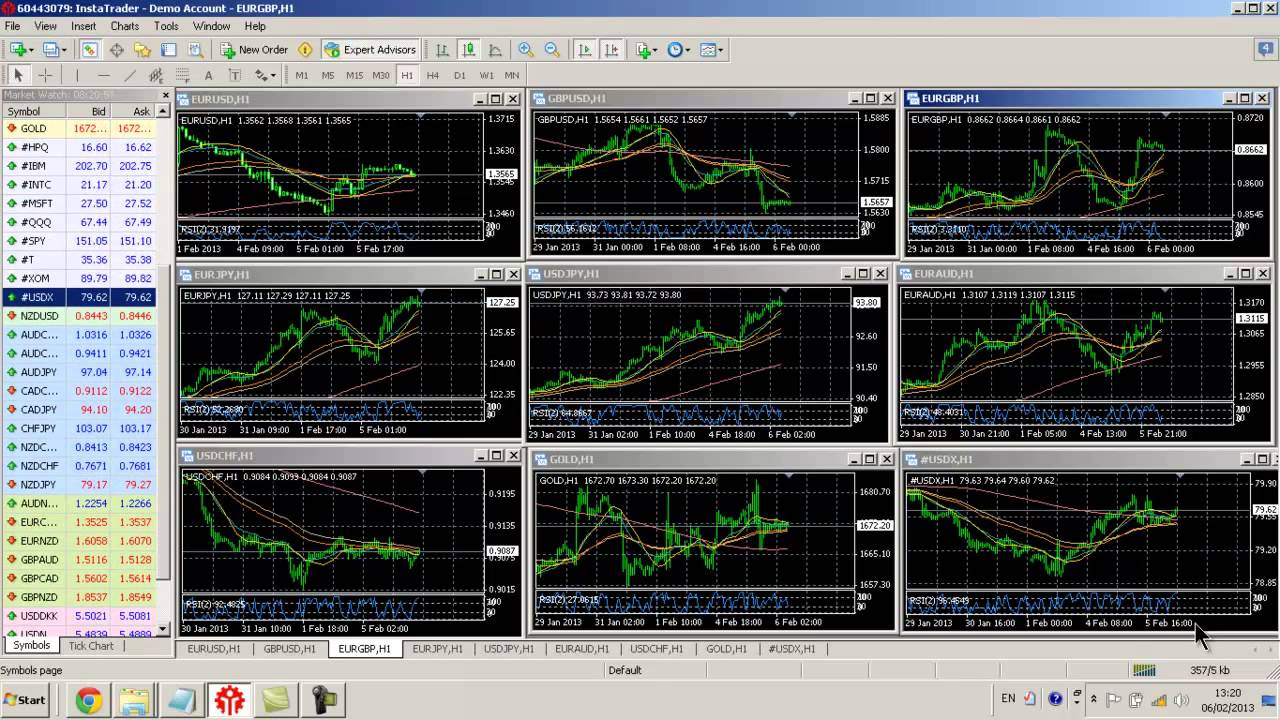Select the GOLD row in Market Watch

click(x=79, y=128)
